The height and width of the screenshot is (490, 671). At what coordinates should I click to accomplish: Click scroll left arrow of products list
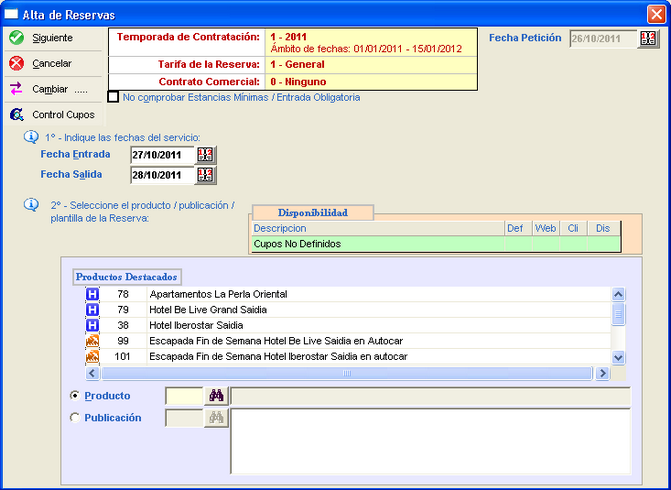click(x=92, y=373)
